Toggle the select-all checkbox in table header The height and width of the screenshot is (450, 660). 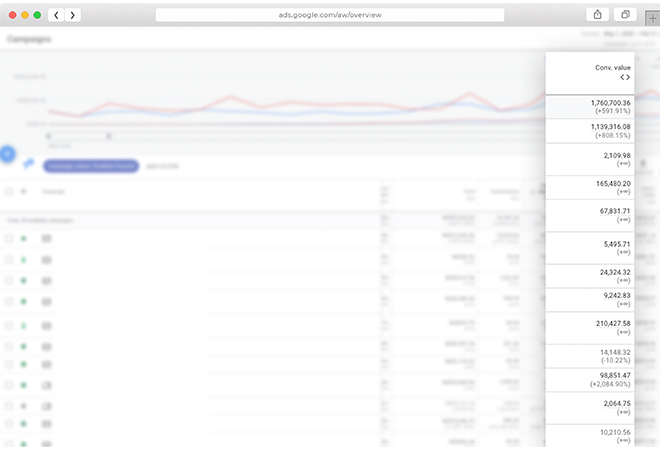[x=9, y=190]
